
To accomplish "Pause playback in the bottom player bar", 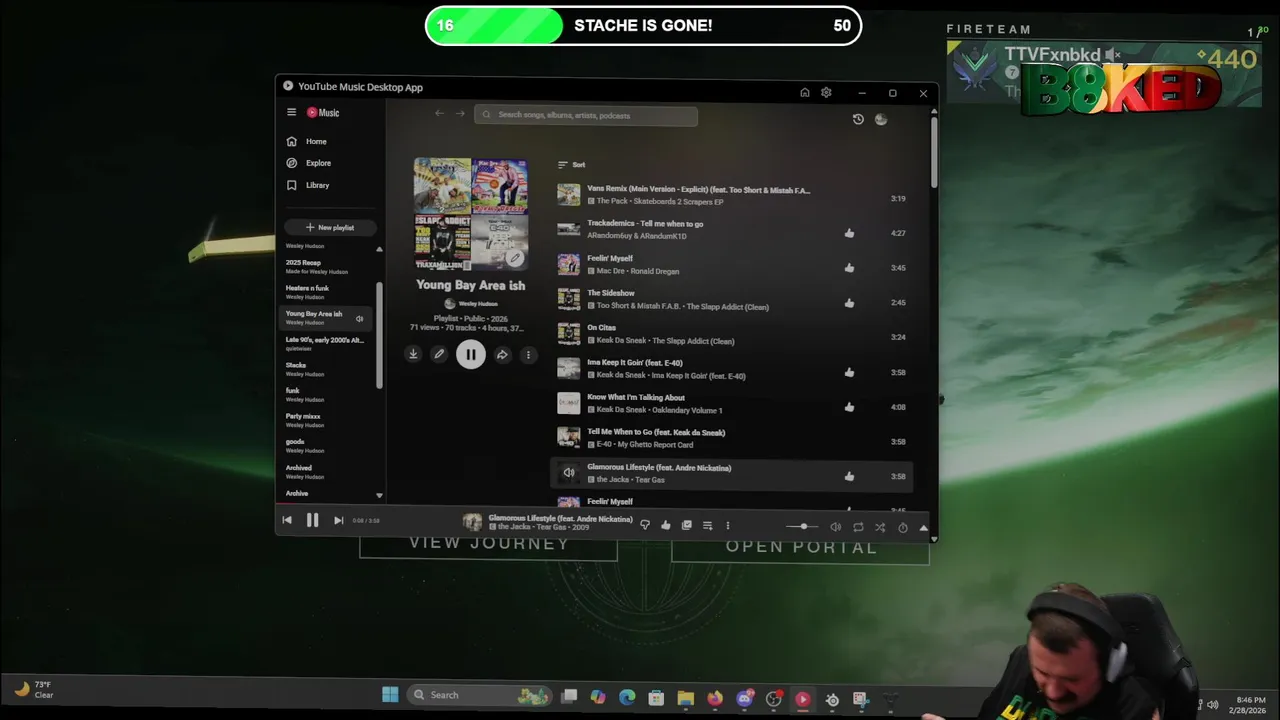I will pyautogui.click(x=312, y=520).
